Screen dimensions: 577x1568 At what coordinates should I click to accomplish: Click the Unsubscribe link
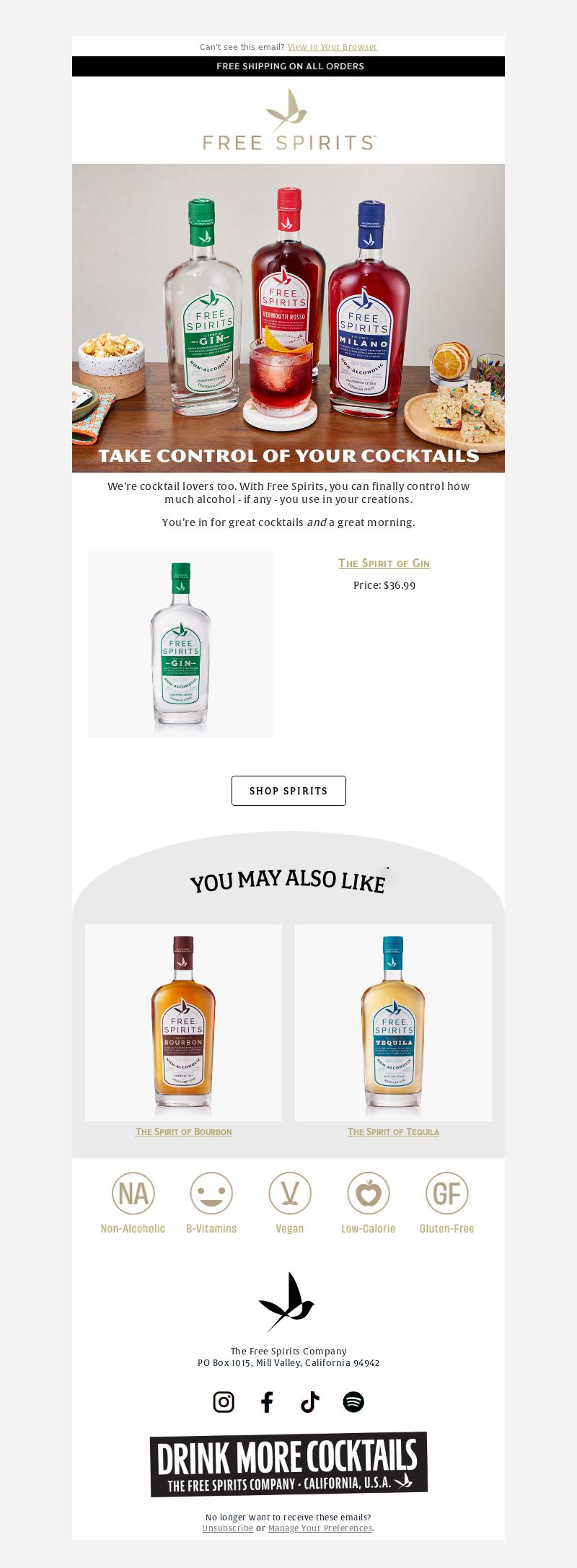click(x=228, y=1528)
